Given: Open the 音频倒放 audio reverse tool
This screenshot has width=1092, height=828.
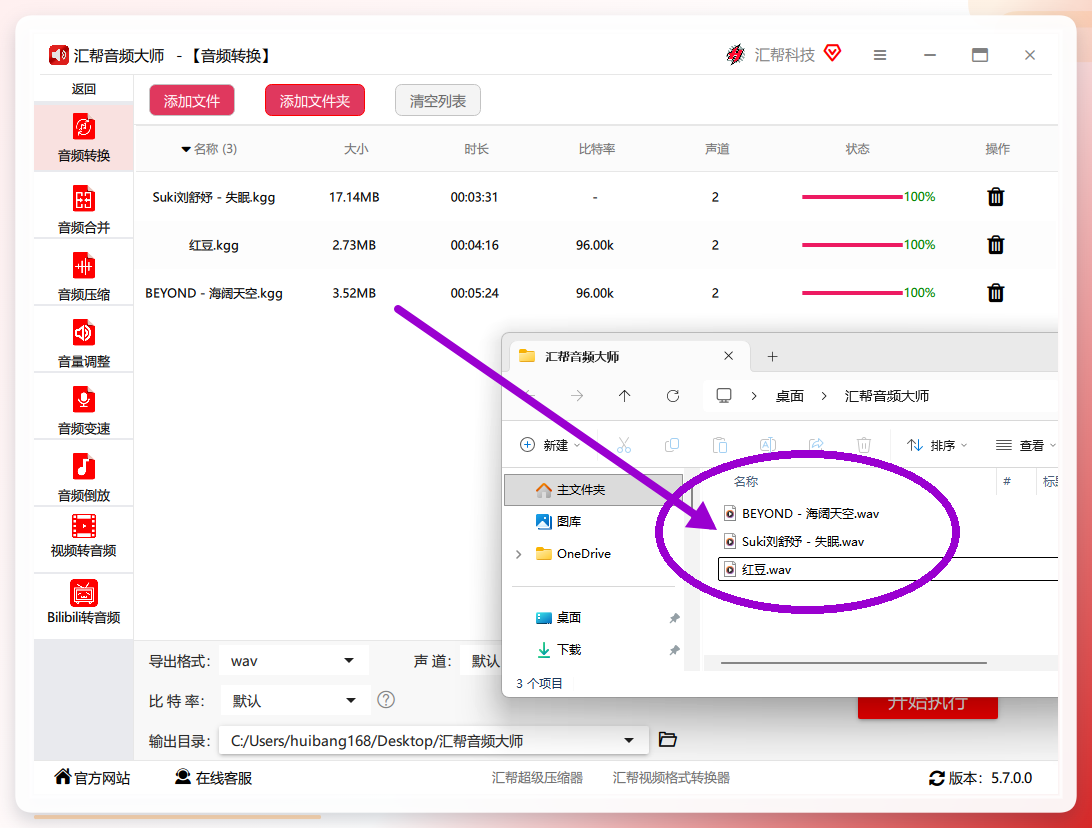Looking at the screenshot, I should (x=84, y=476).
